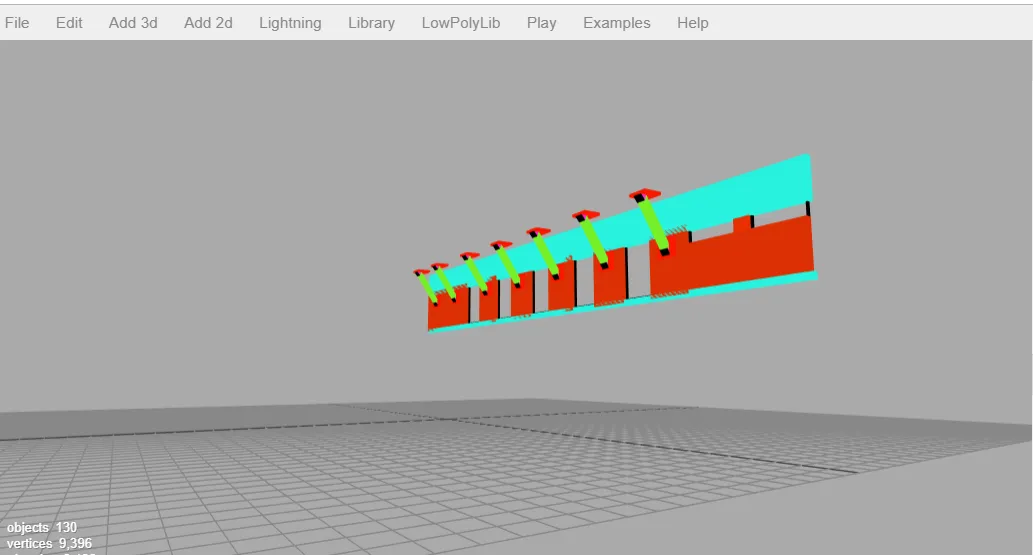
Task: Open the Add 3d menu
Action: (x=133, y=23)
